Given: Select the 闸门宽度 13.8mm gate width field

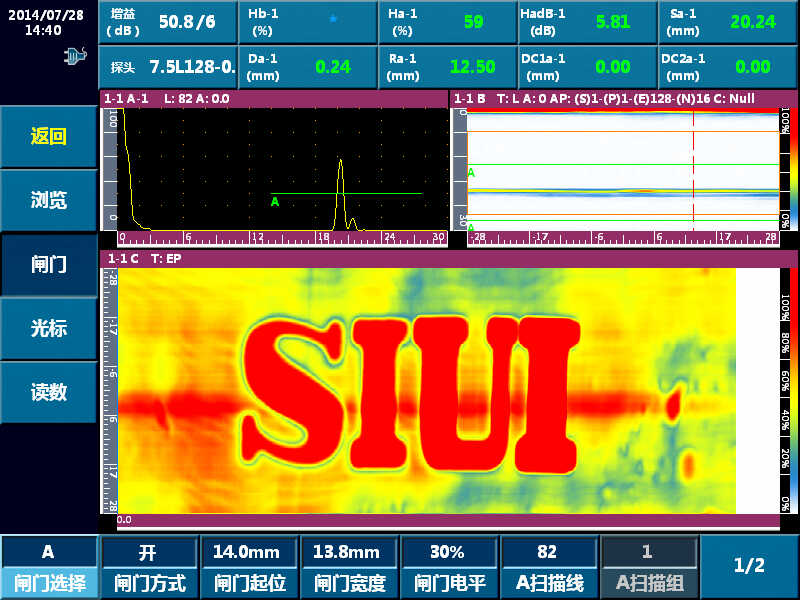Looking at the screenshot, I should tap(347, 566).
